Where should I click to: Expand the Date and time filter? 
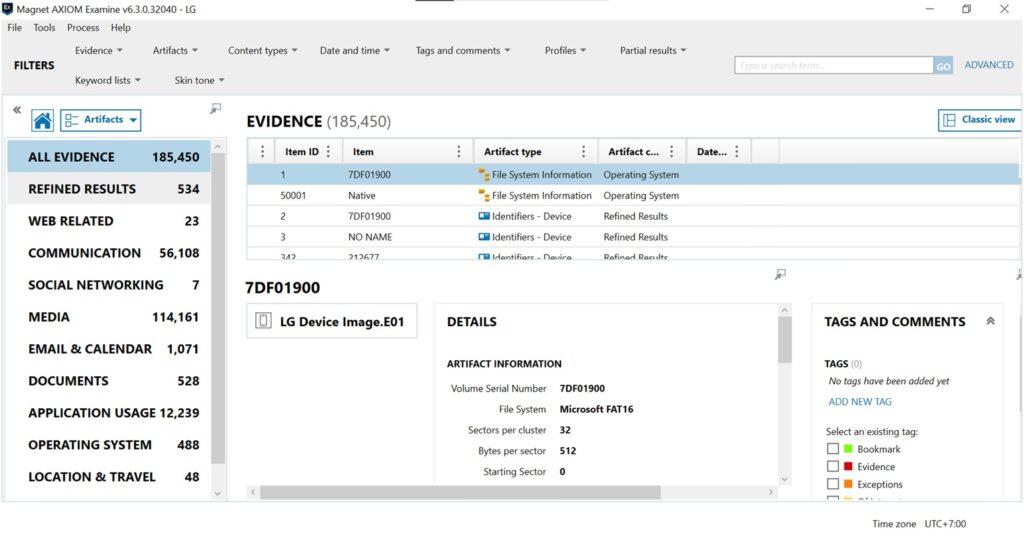355,50
